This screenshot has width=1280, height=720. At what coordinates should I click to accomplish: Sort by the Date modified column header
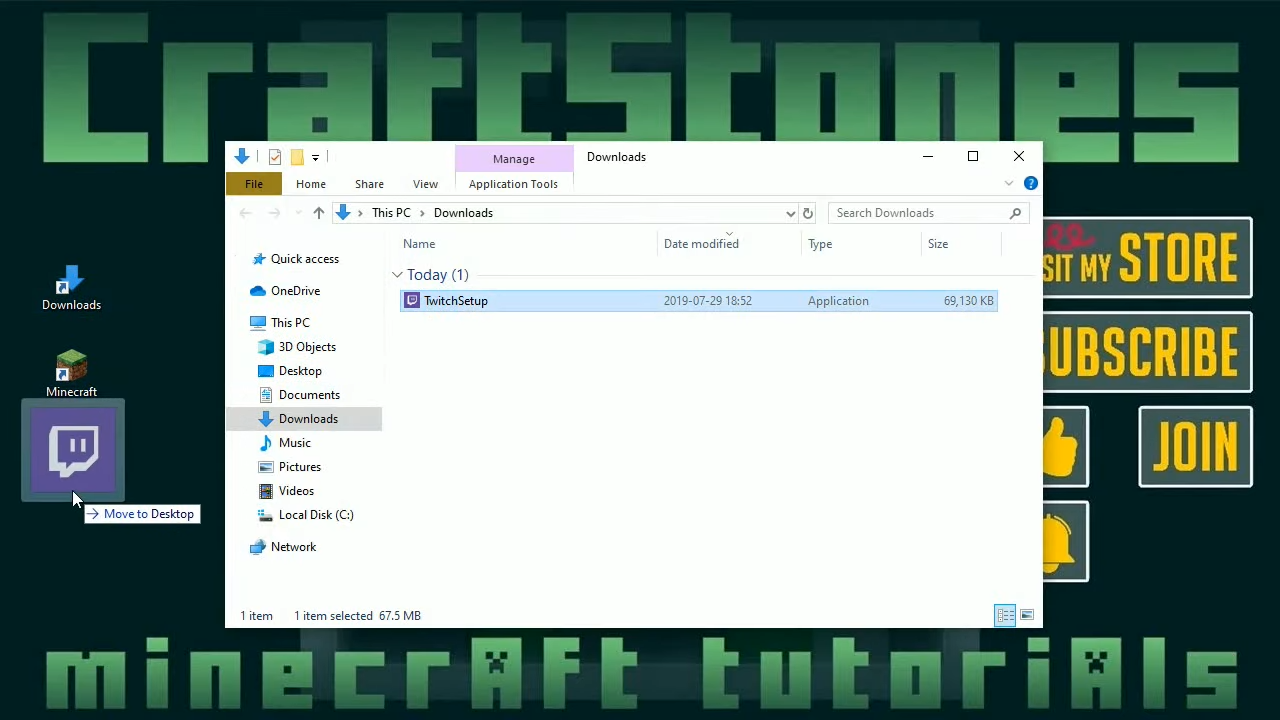point(730,244)
